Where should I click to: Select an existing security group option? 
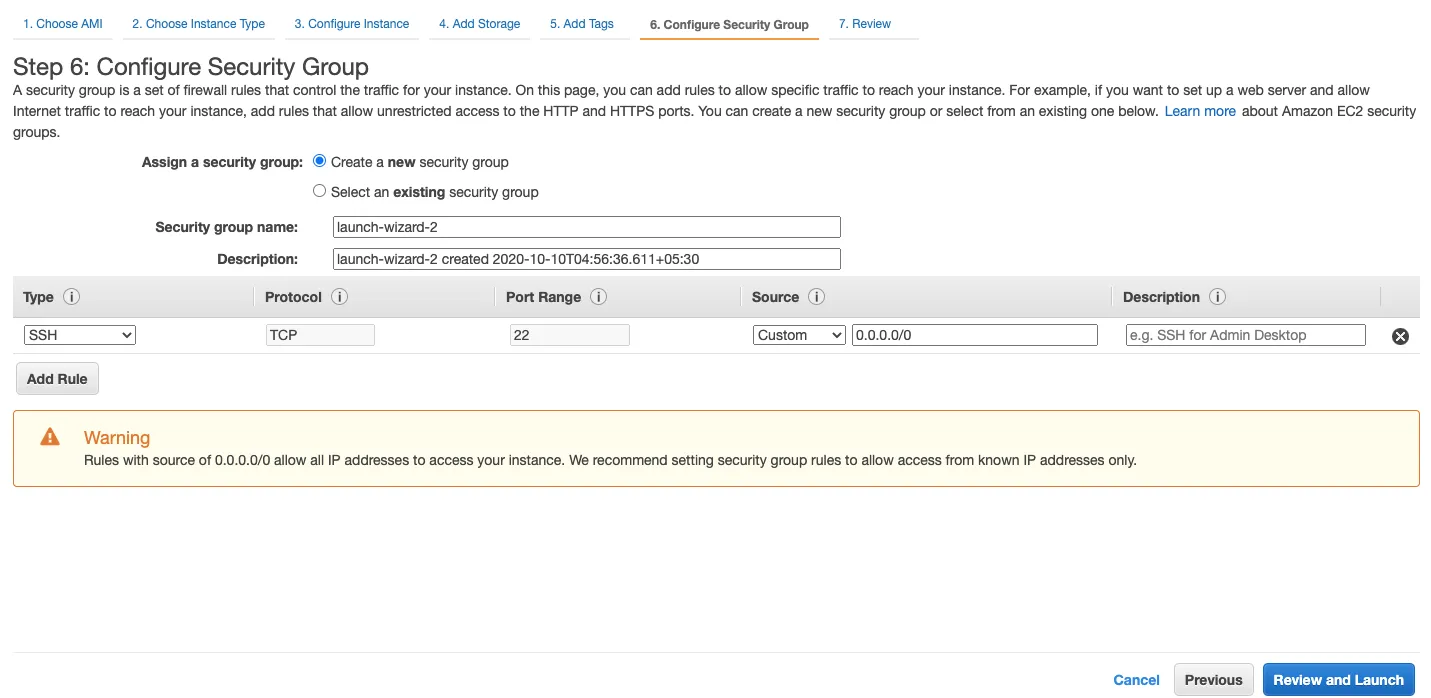320,191
